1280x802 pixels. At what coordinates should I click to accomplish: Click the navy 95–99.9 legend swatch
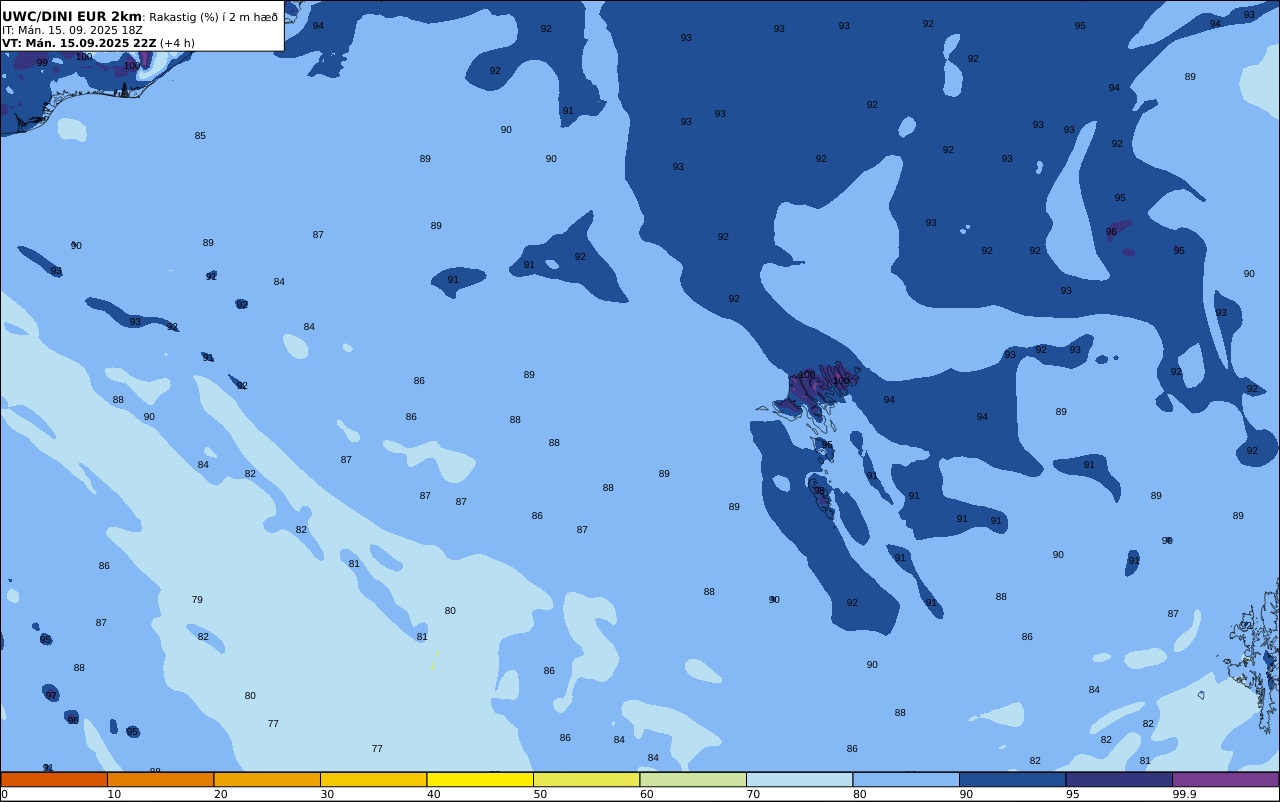(x=1119, y=779)
